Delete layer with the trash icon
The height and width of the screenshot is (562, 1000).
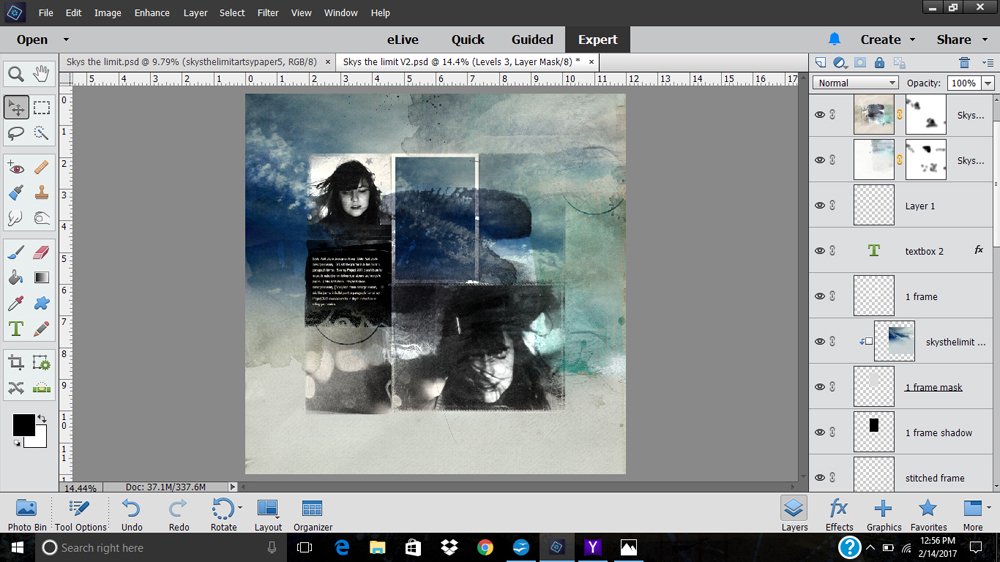pos(964,63)
